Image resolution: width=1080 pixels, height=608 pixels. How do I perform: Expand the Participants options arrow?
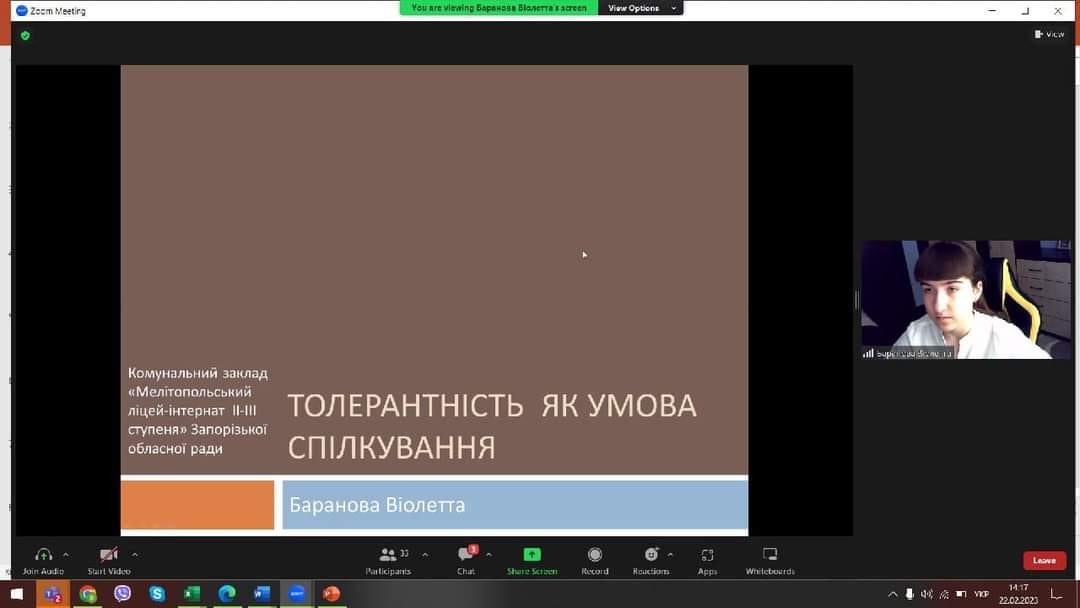425,554
